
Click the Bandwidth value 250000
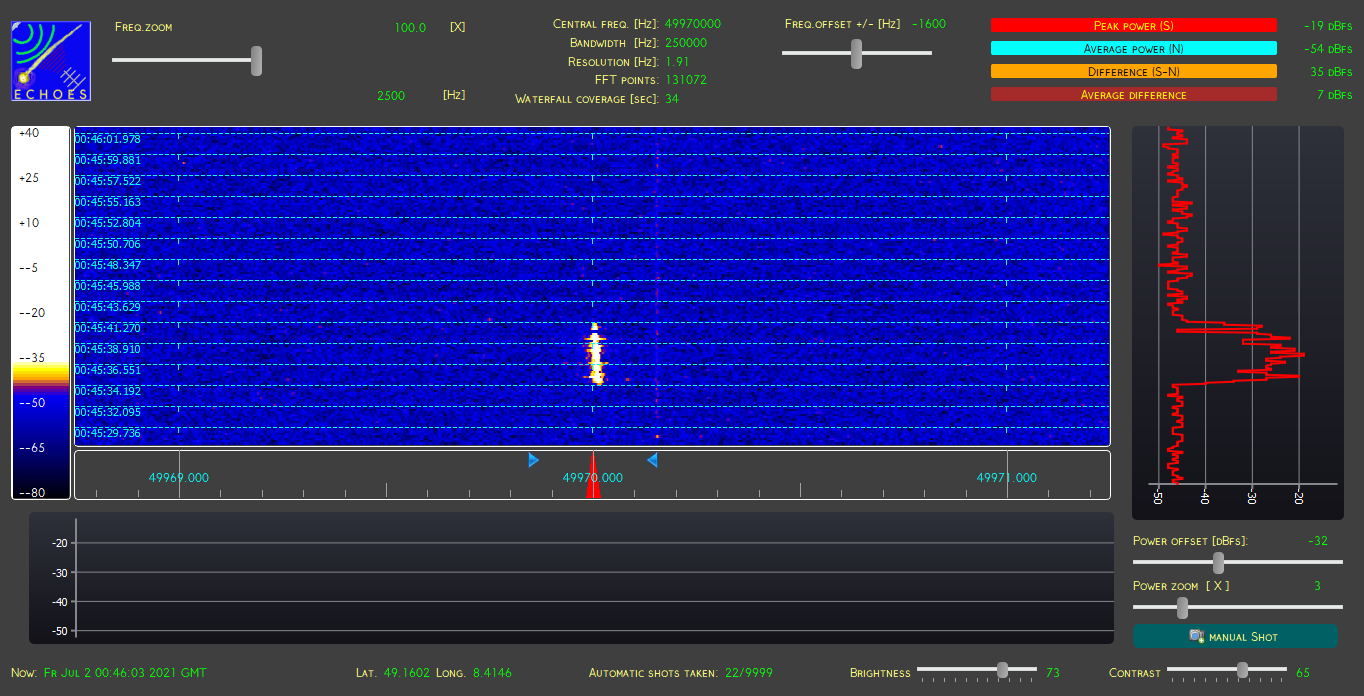tap(686, 43)
